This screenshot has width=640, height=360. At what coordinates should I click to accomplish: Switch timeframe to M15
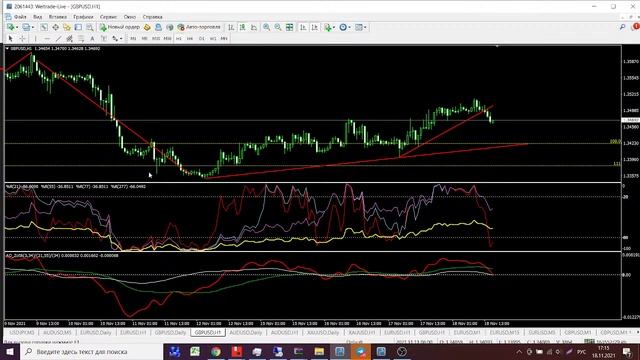pos(156,38)
